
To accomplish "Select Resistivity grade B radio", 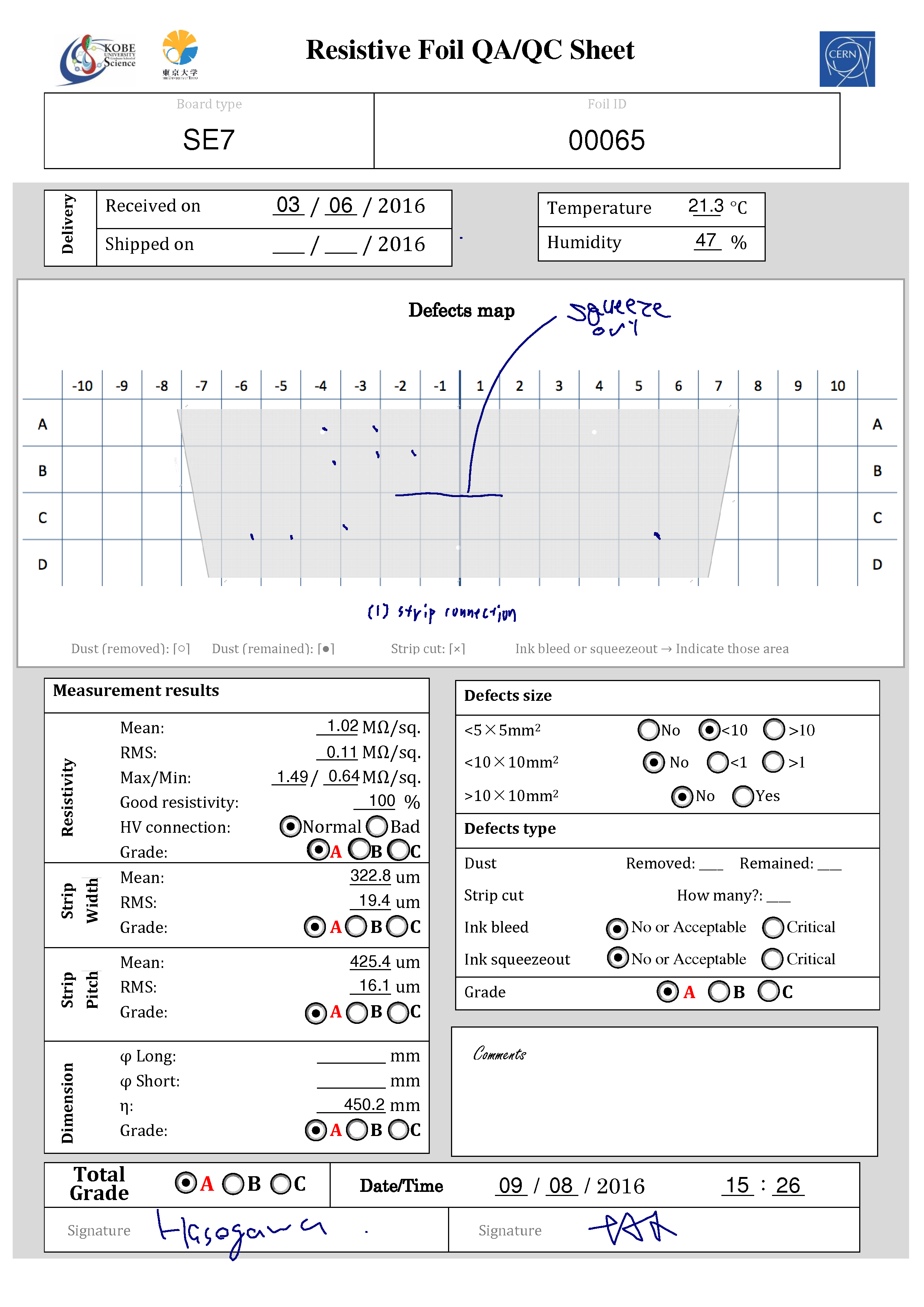I will pyautogui.click(x=360, y=850).
